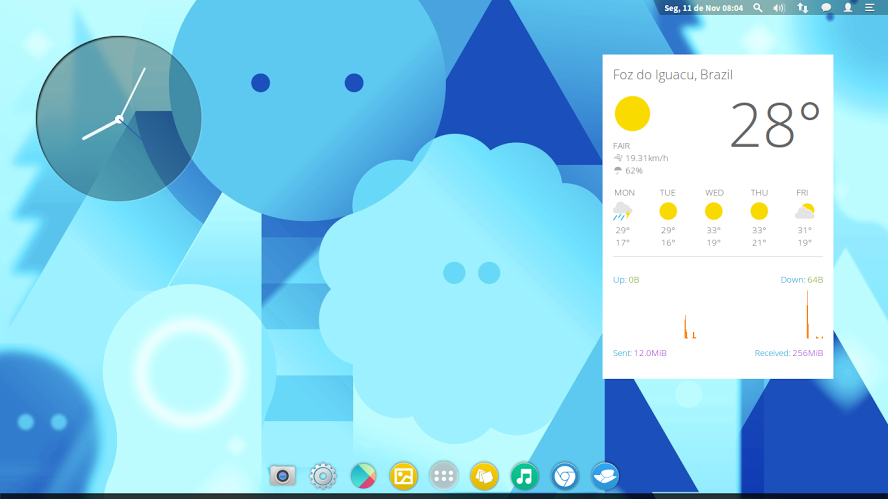Open the Settings gear in the dock

323,476
